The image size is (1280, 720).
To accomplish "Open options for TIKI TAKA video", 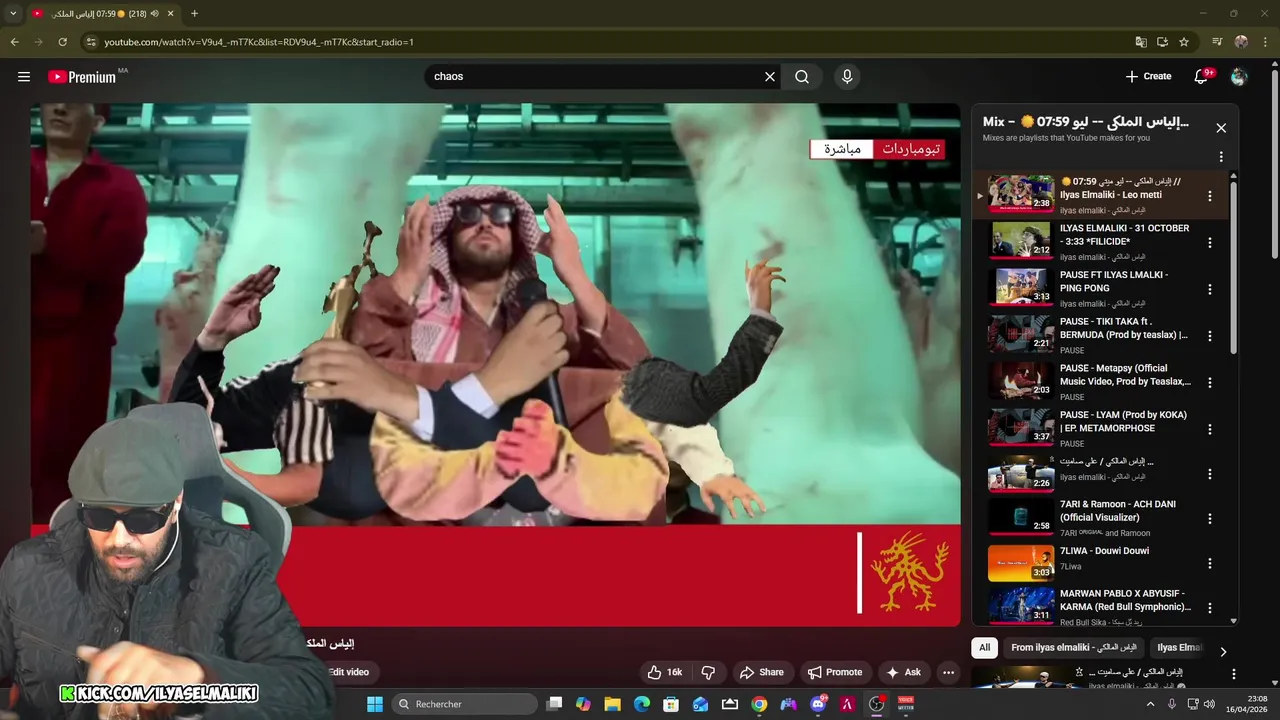I will tap(1209, 336).
